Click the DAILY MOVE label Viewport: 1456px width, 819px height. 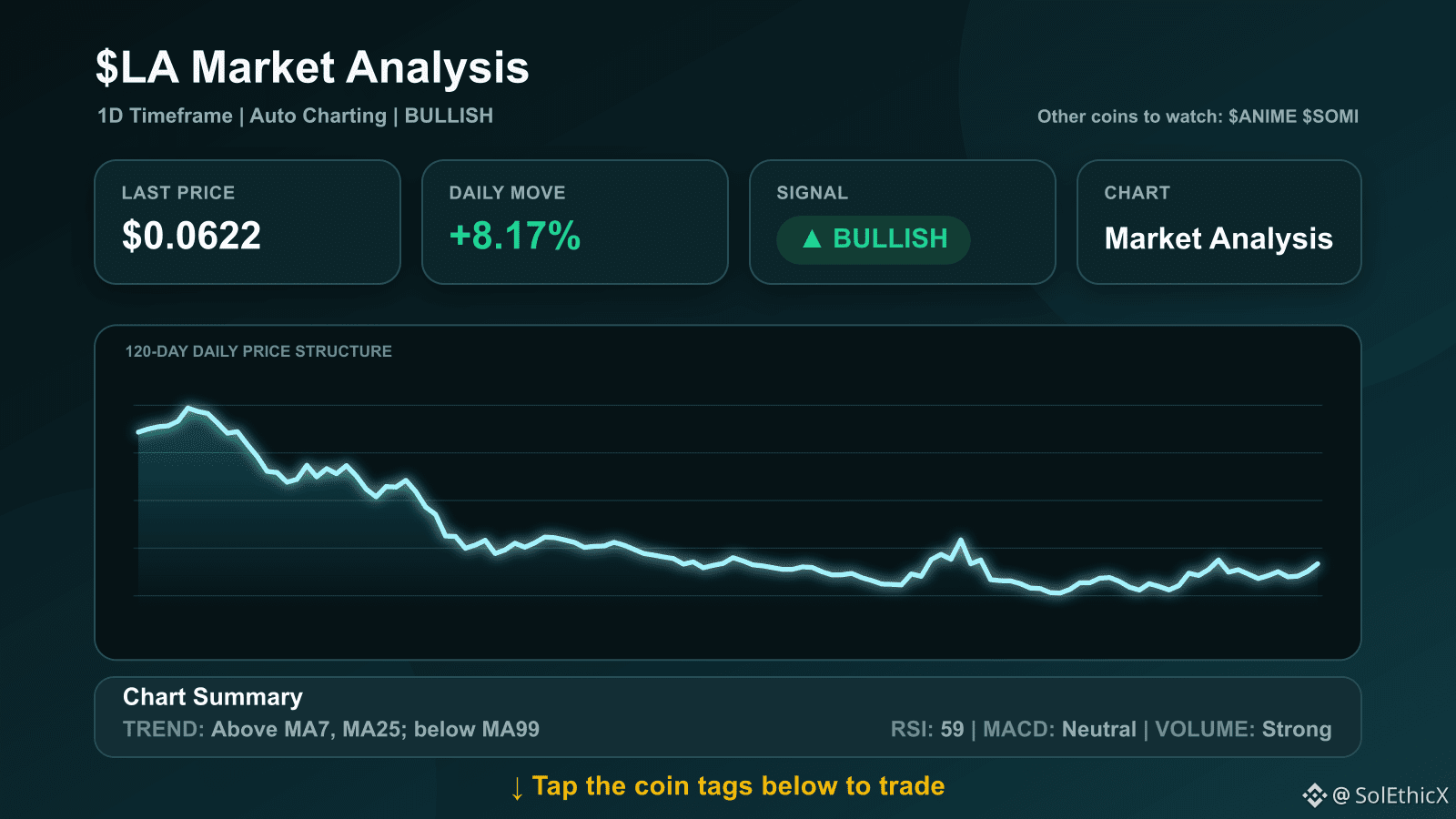pos(507,193)
